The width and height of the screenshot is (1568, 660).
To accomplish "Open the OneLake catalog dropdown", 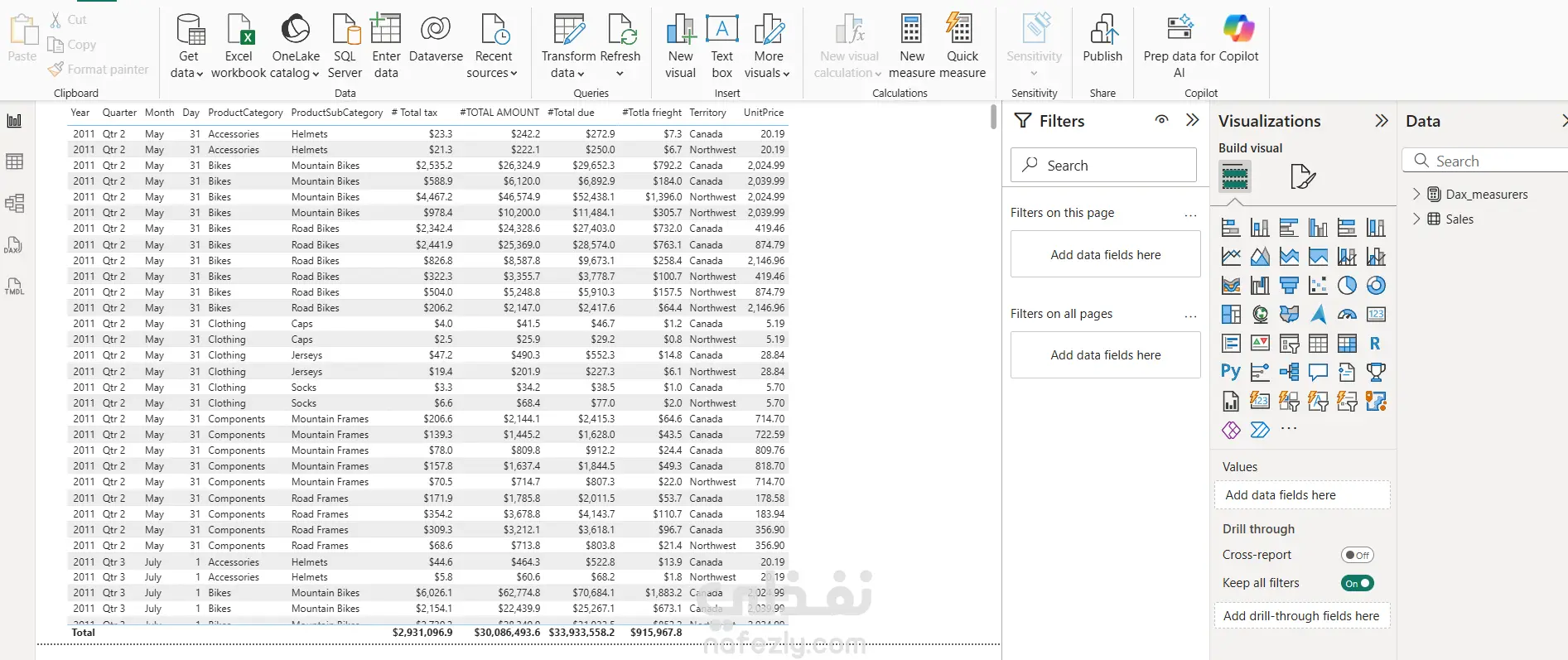I will (296, 46).
